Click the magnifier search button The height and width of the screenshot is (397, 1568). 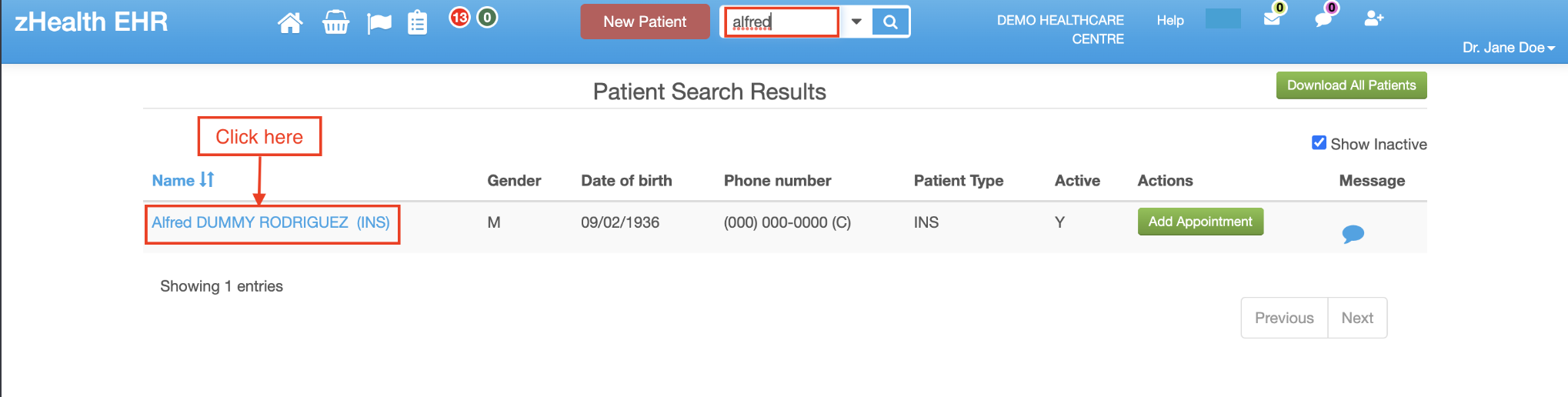[x=890, y=22]
